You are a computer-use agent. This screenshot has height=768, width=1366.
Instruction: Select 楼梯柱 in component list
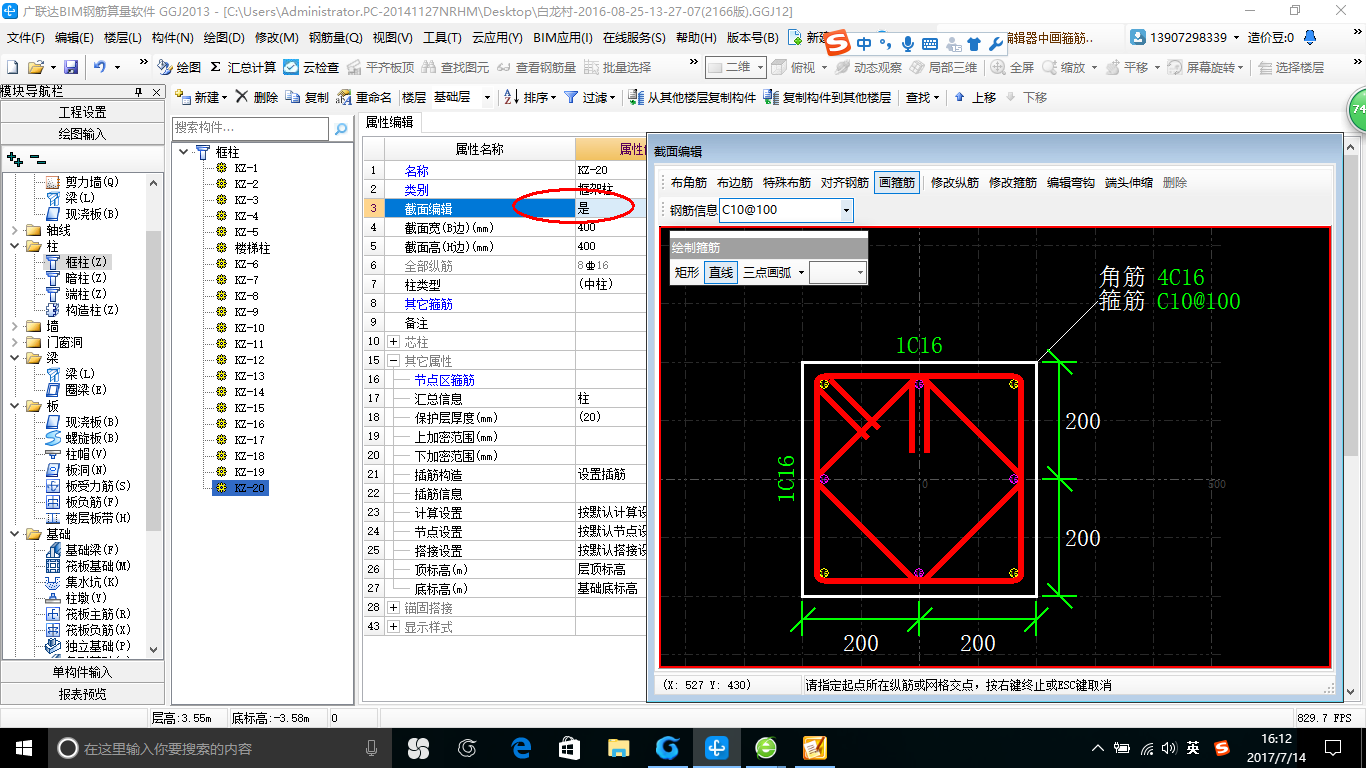point(252,248)
